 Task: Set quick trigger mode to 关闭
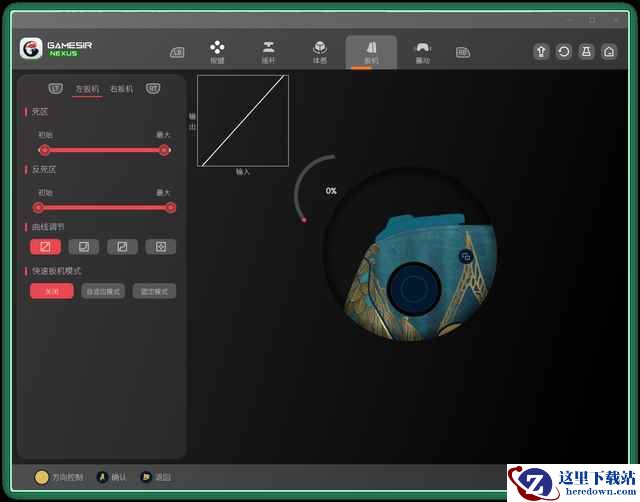click(51, 291)
